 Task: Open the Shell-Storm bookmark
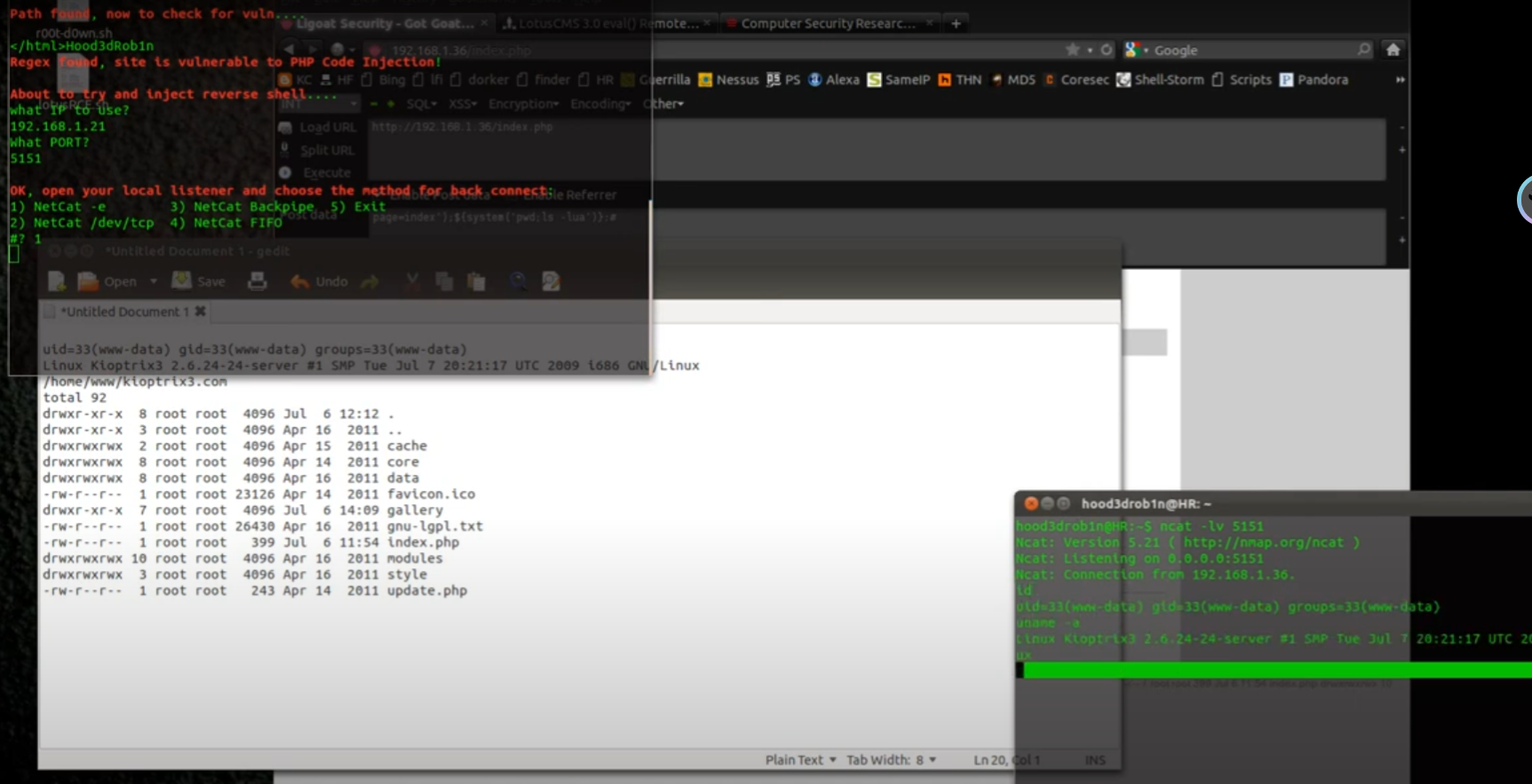1160,79
